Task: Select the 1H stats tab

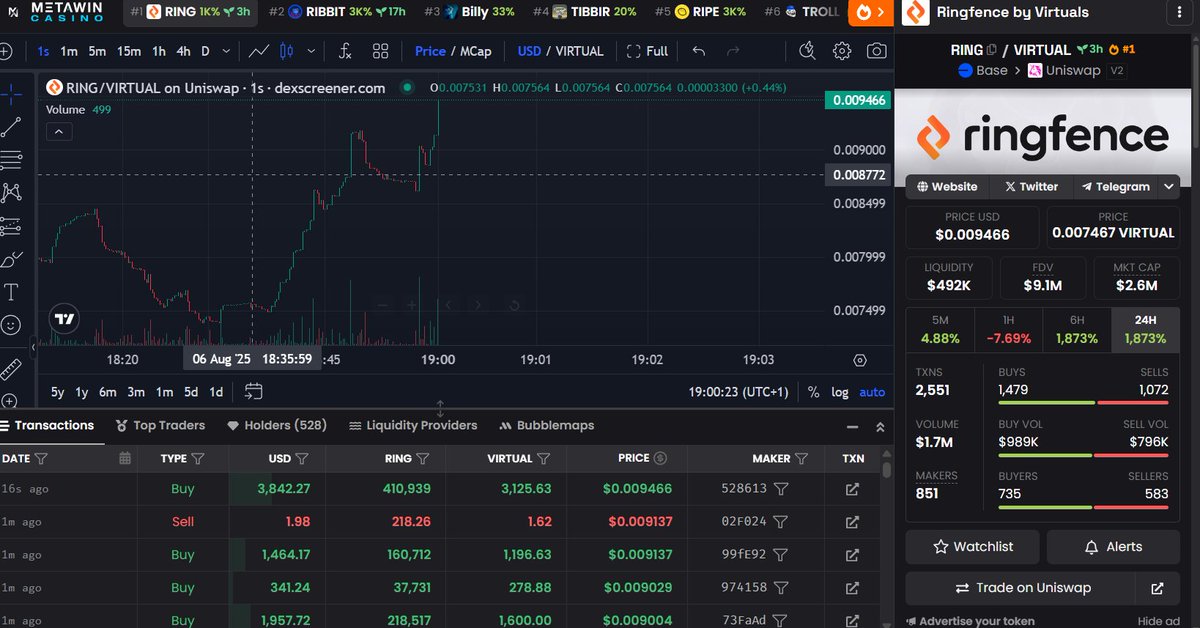Action: (x=1008, y=330)
